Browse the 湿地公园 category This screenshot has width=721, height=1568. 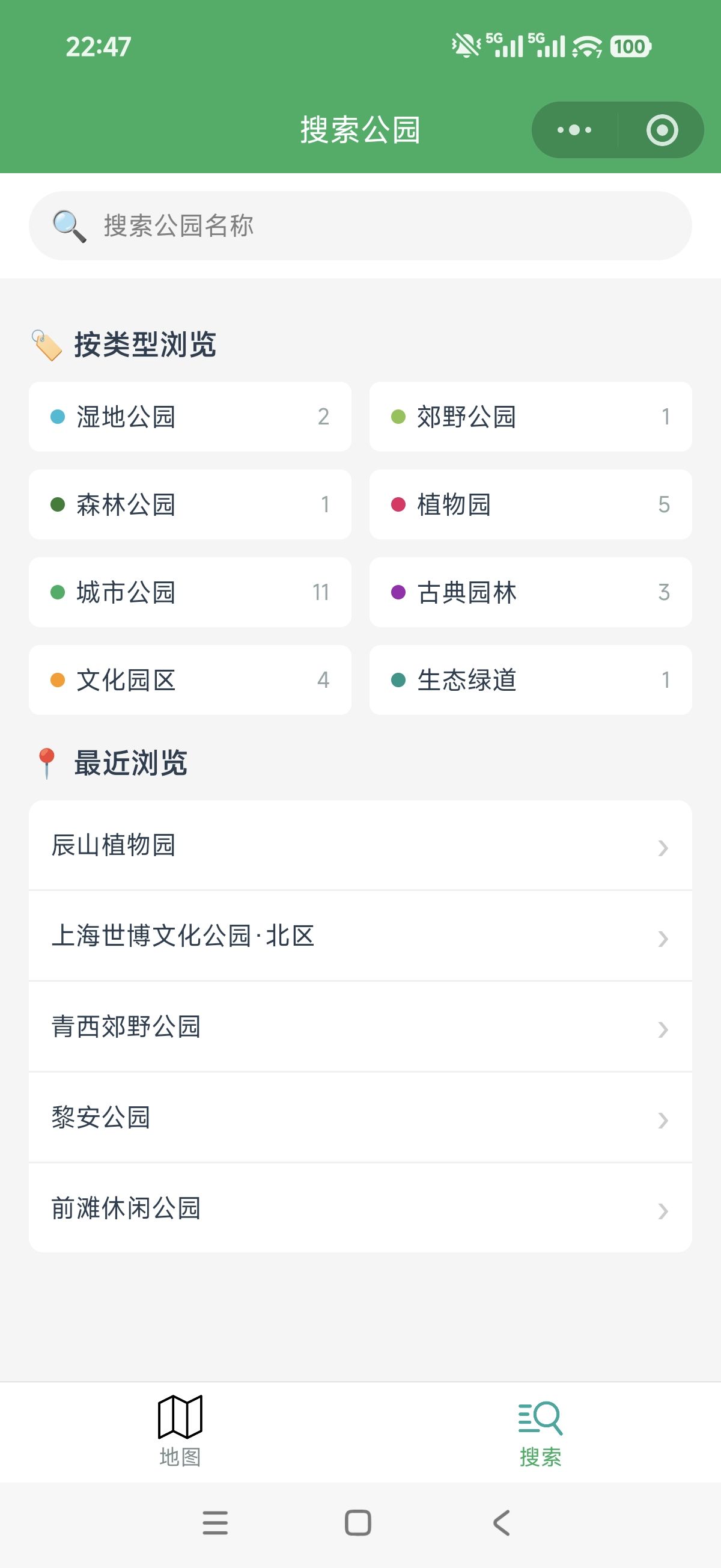tap(190, 417)
